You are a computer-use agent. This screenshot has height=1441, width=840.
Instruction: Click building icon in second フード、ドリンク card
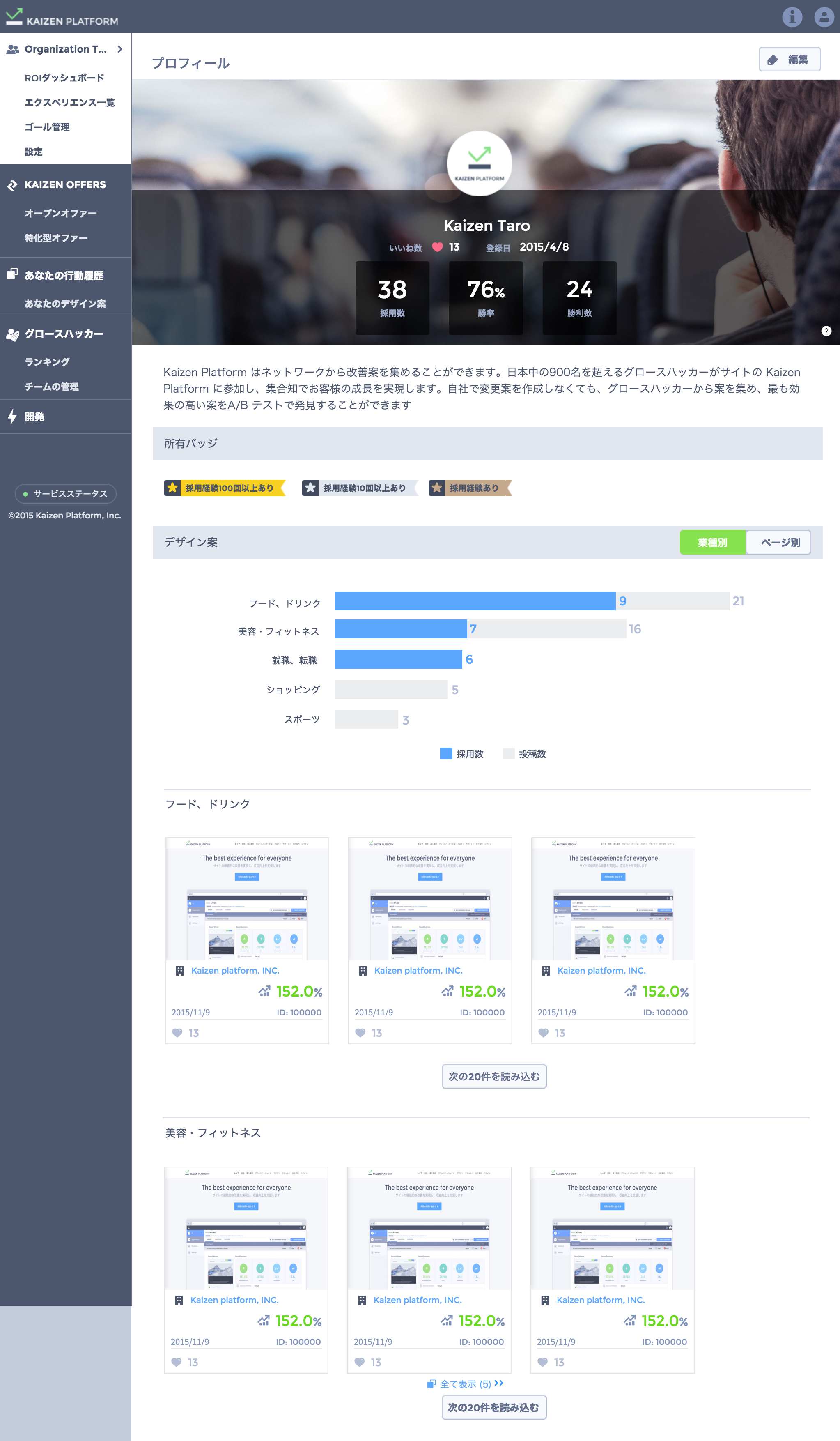(363, 971)
